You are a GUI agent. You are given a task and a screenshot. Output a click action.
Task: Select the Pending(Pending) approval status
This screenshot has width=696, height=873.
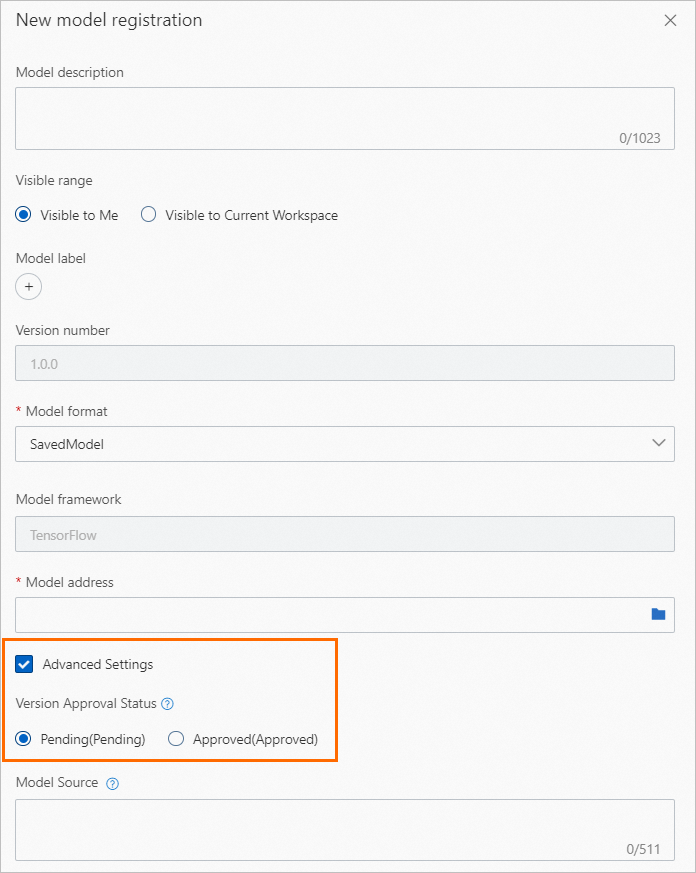click(x=24, y=740)
